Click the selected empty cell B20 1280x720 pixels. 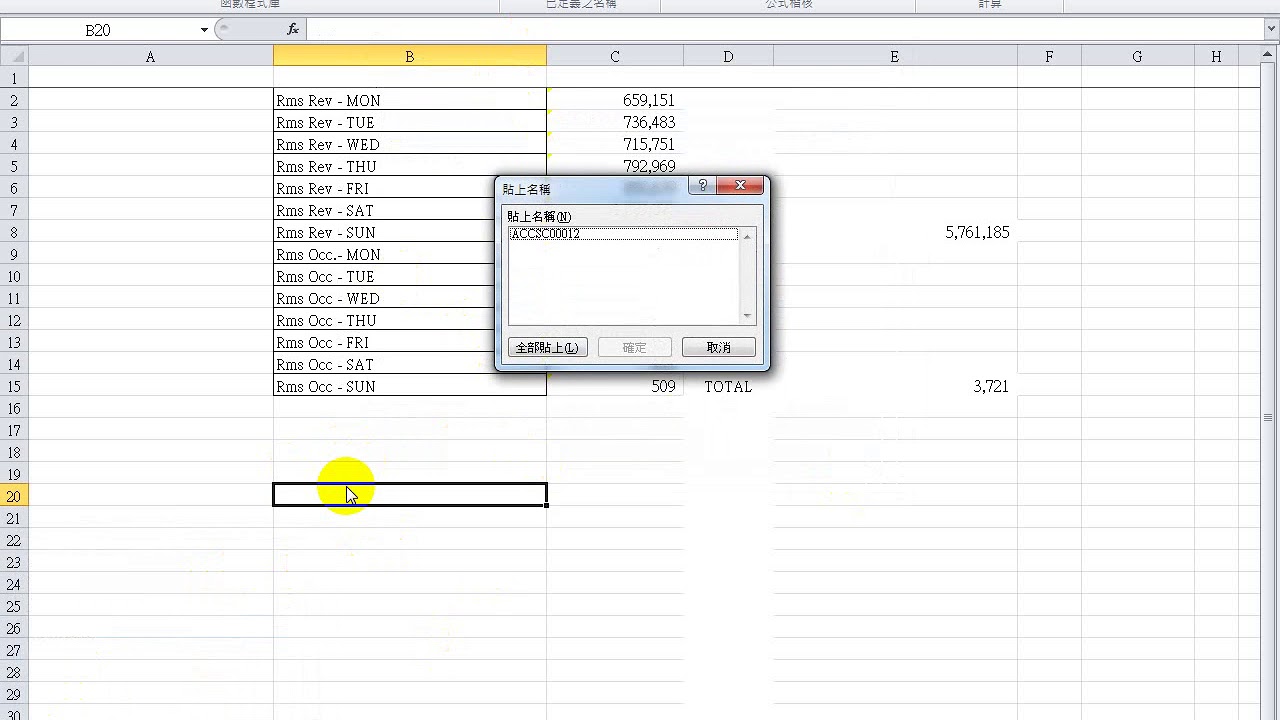410,495
